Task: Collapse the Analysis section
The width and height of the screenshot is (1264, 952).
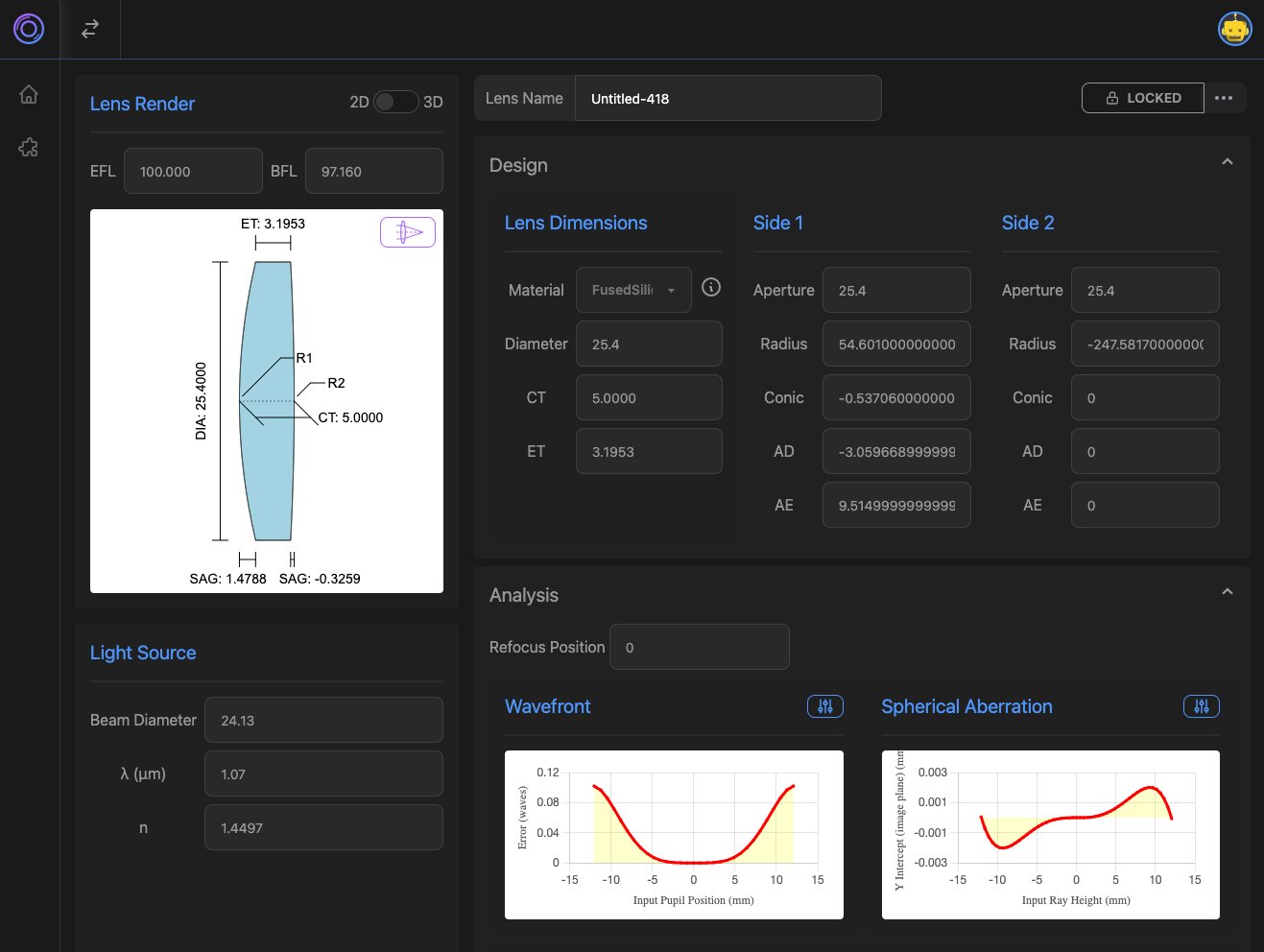Action: tap(1227, 592)
